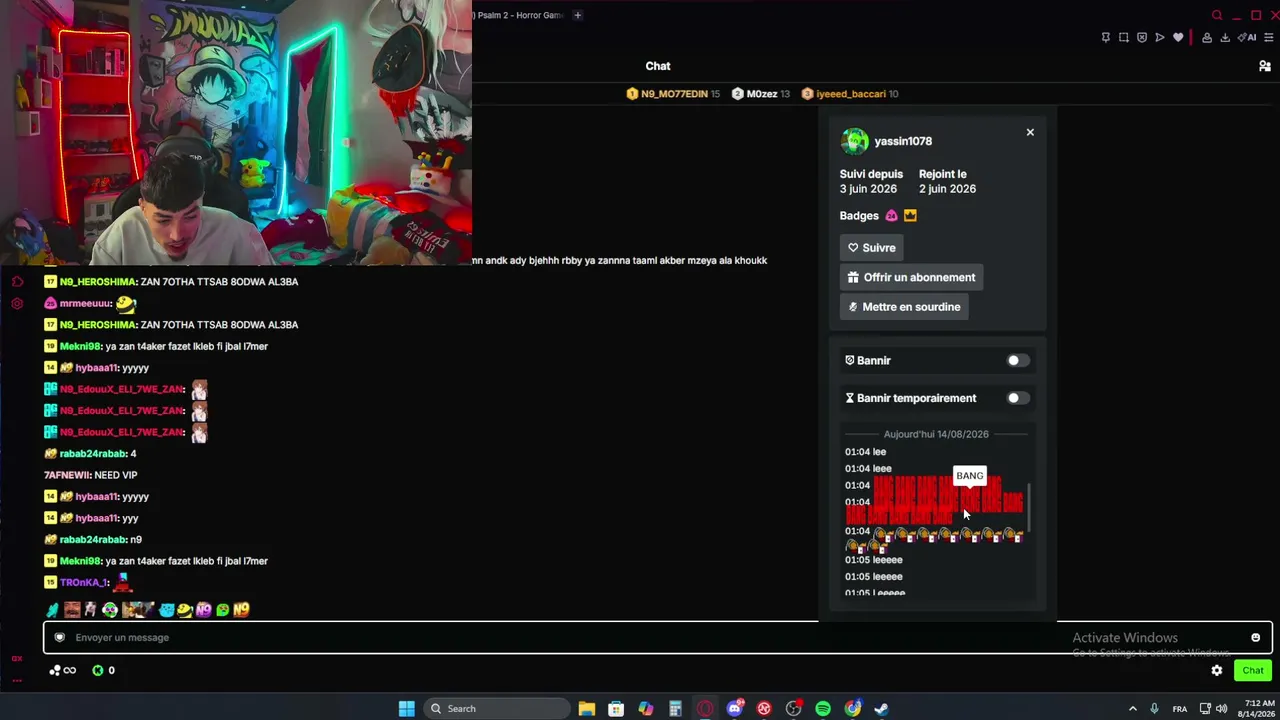
Task: Click the yellow crown badge next to Badges
Action: pyautogui.click(x=910, y=216)
